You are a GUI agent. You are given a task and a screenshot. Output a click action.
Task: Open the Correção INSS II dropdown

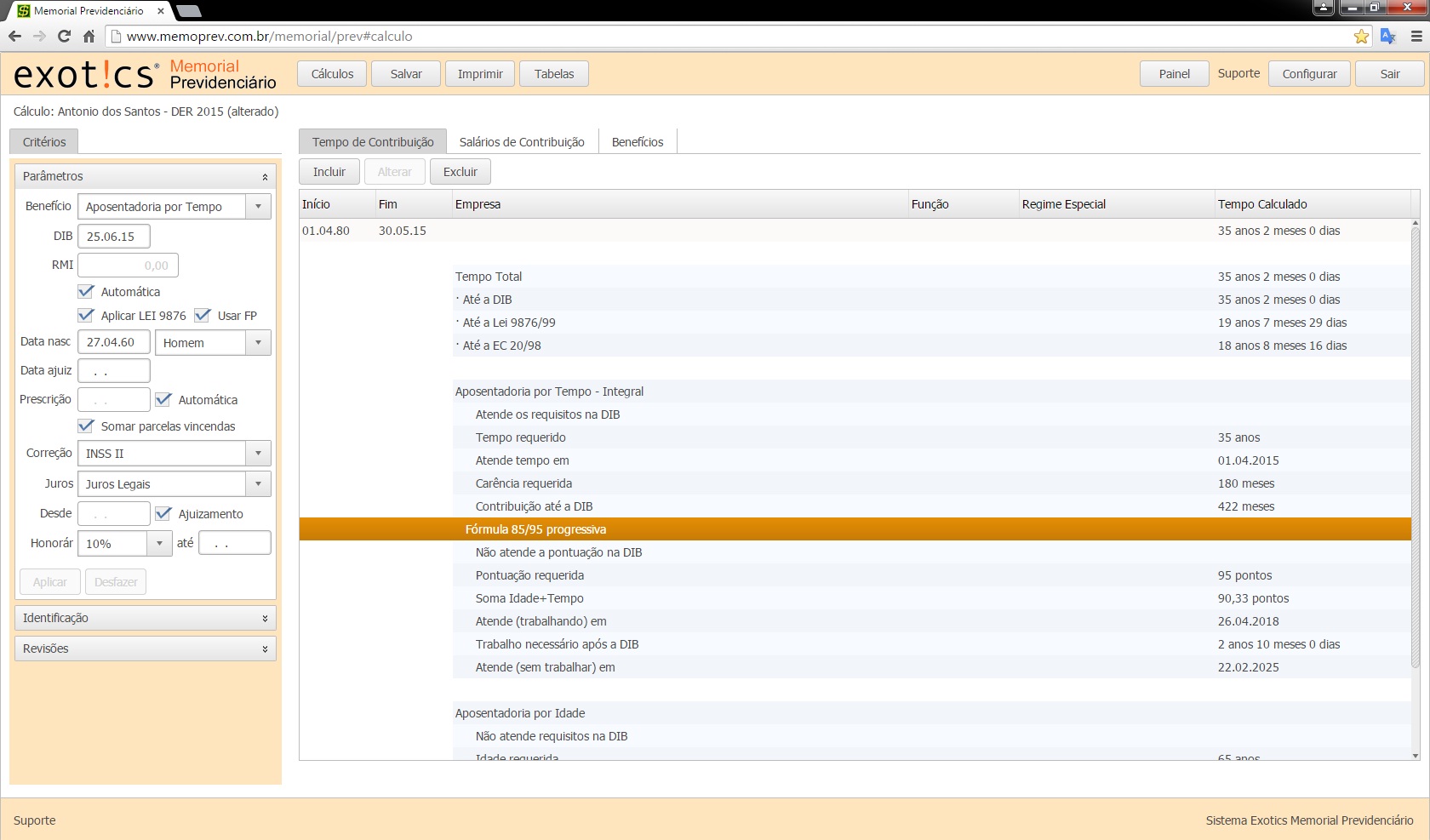258,454
